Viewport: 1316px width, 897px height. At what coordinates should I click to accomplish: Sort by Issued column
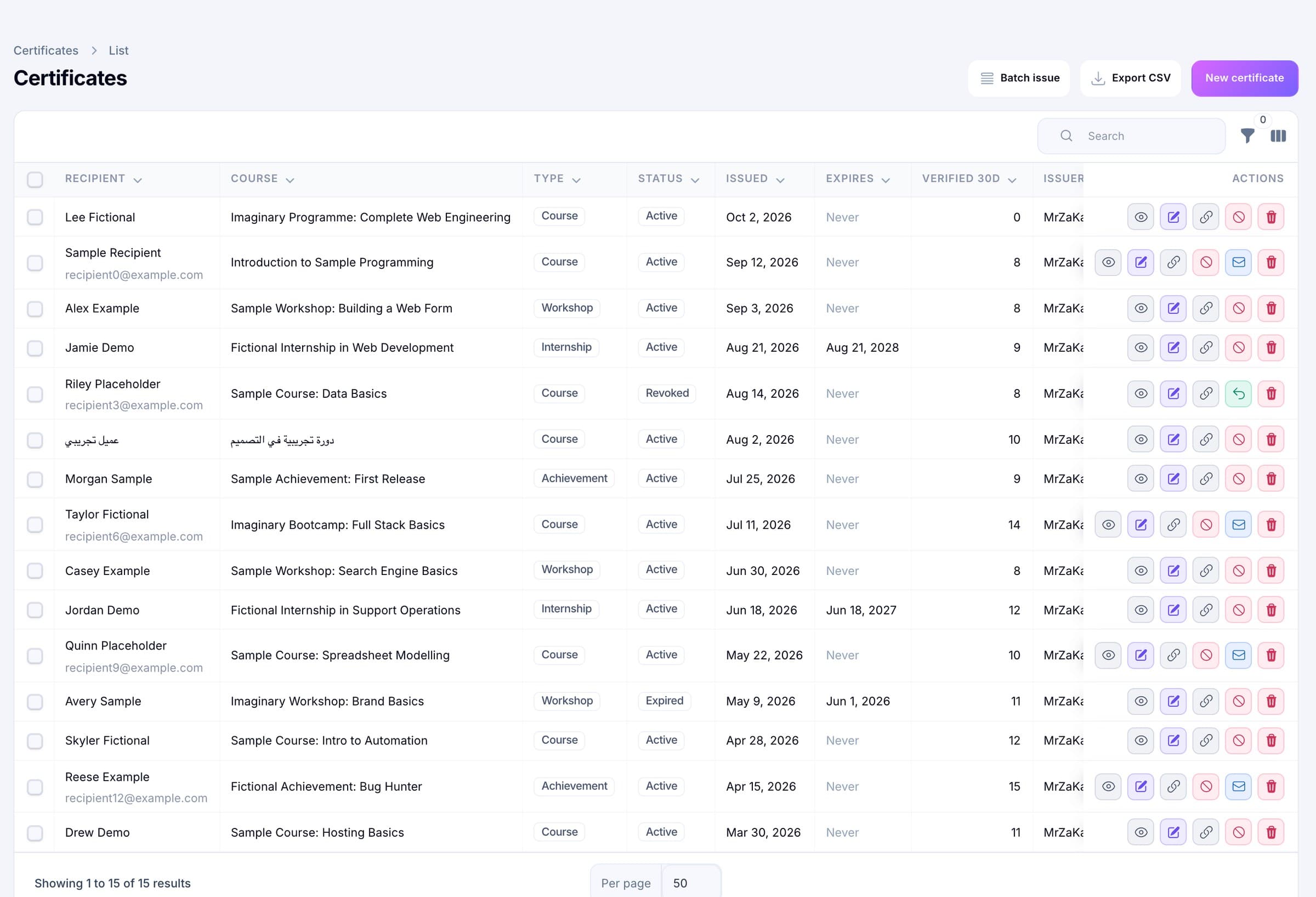pyautogui.click(x=755, y=178)
